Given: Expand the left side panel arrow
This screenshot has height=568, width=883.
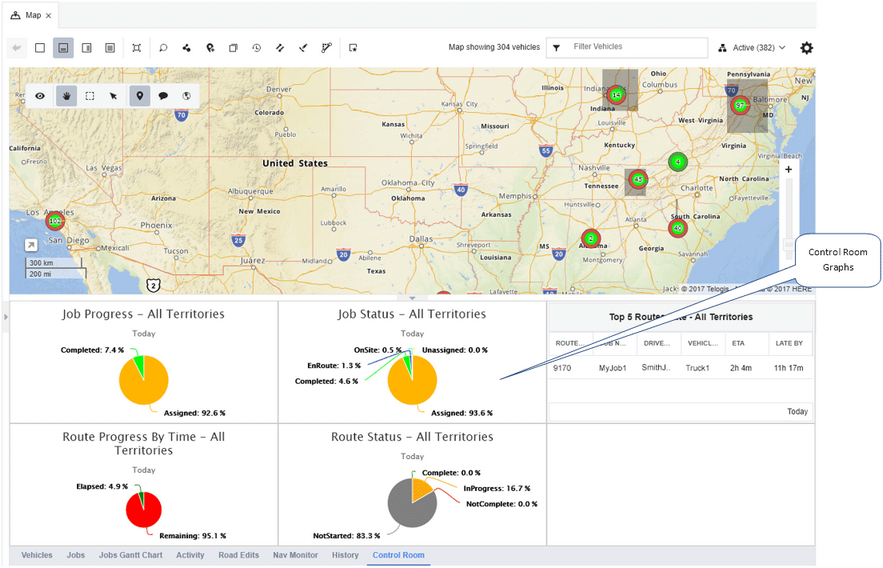Looking at the screenshot, I should pos(6,317).
